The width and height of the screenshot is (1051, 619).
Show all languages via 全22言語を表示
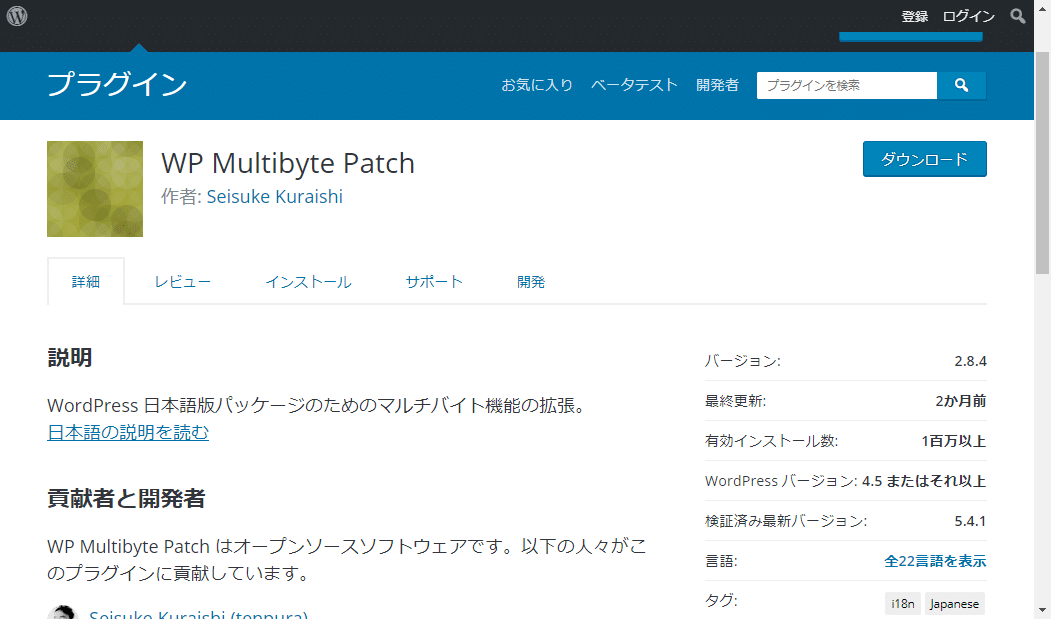pos(935,561)
